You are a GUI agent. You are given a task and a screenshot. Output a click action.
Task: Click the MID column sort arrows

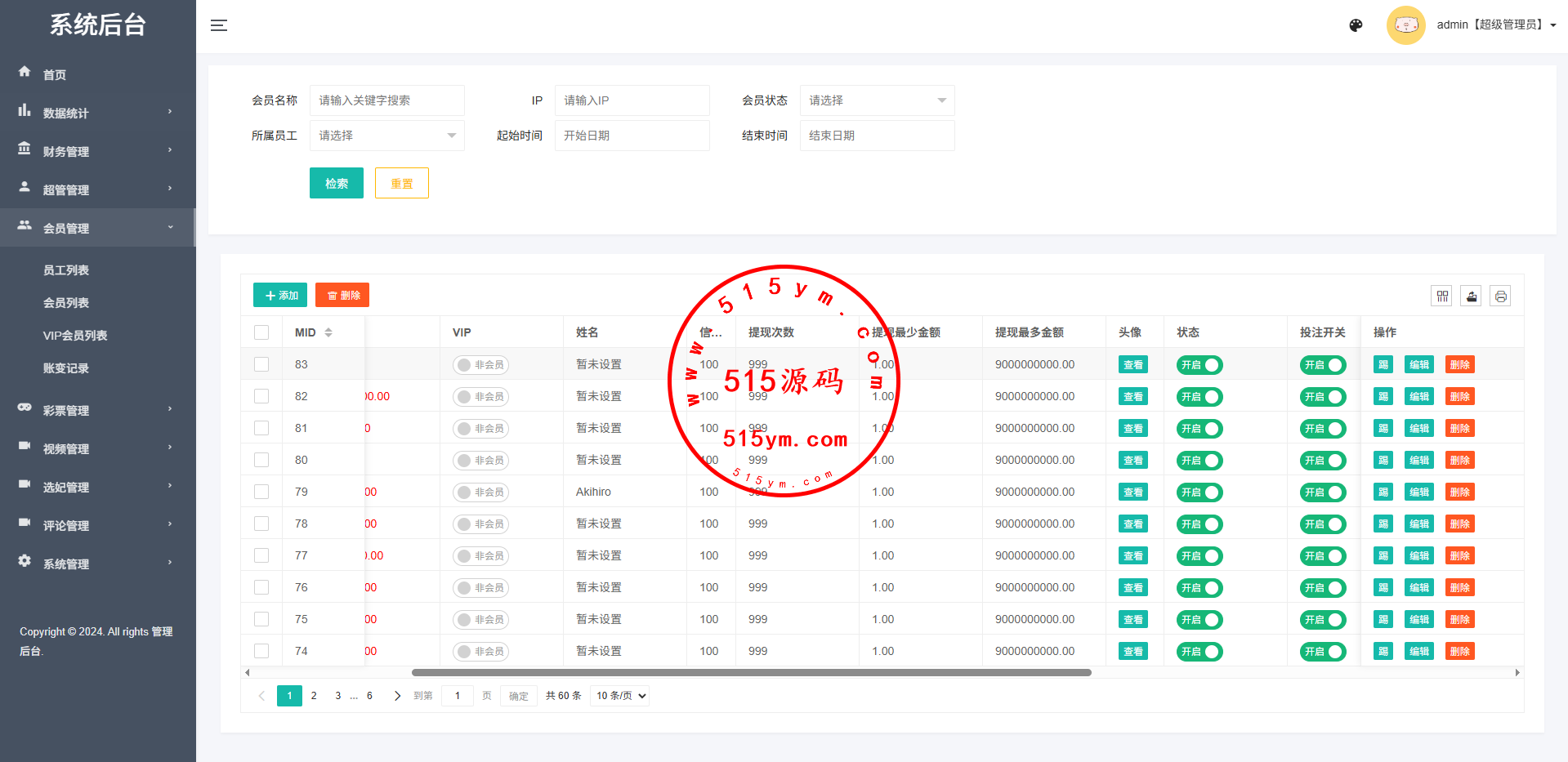tap(328, 332)
